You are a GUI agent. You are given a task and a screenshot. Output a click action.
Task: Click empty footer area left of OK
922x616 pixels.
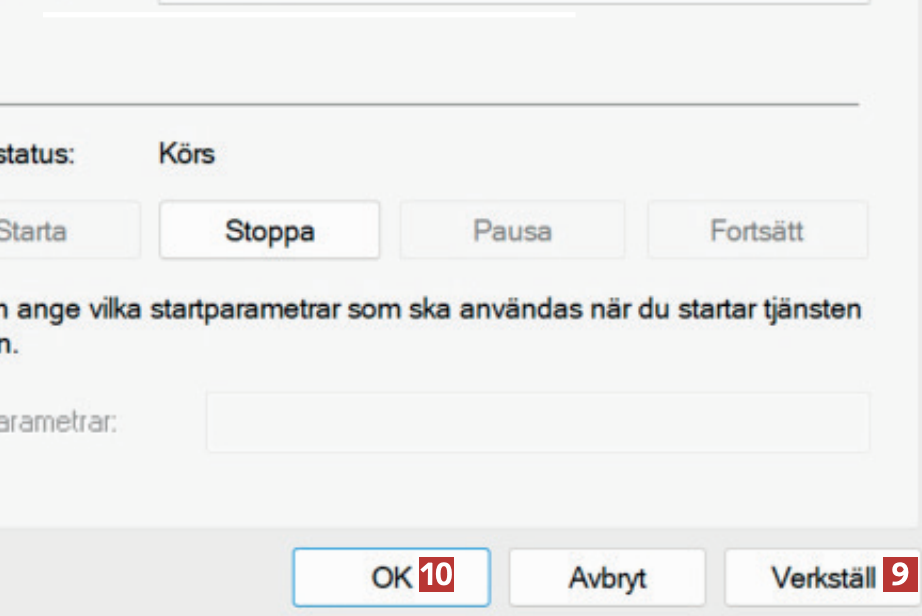pos(140,577)
